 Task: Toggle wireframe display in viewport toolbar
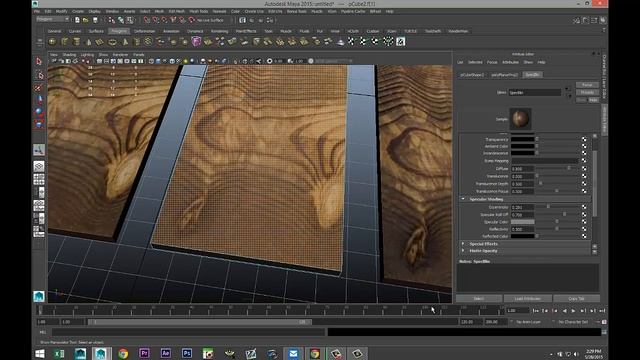pos(151,61)
